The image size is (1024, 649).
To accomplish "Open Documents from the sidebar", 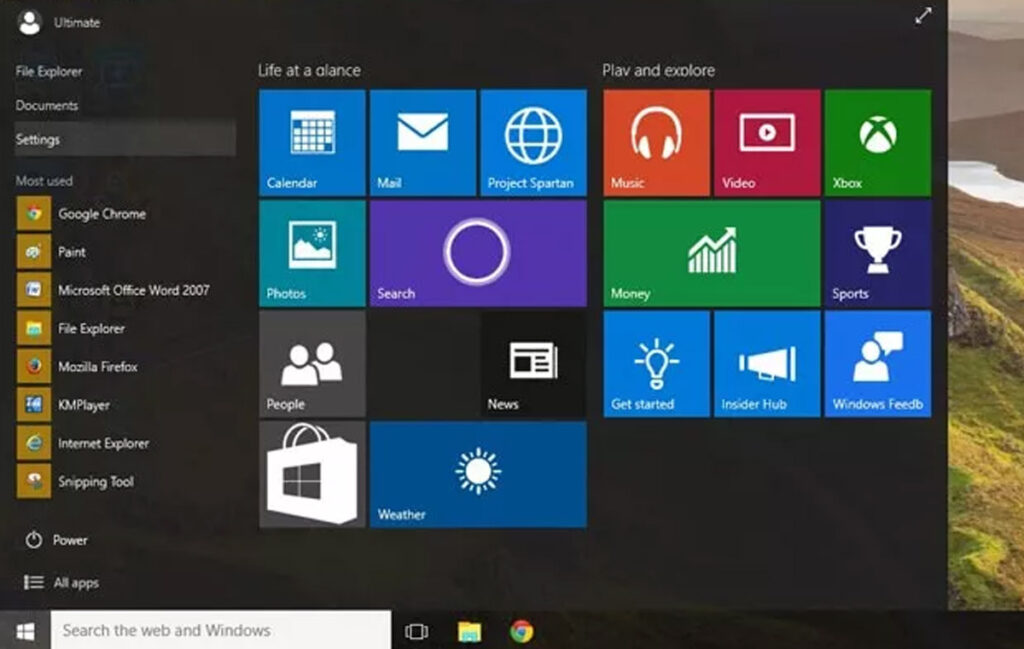I will tap(47, 105).
